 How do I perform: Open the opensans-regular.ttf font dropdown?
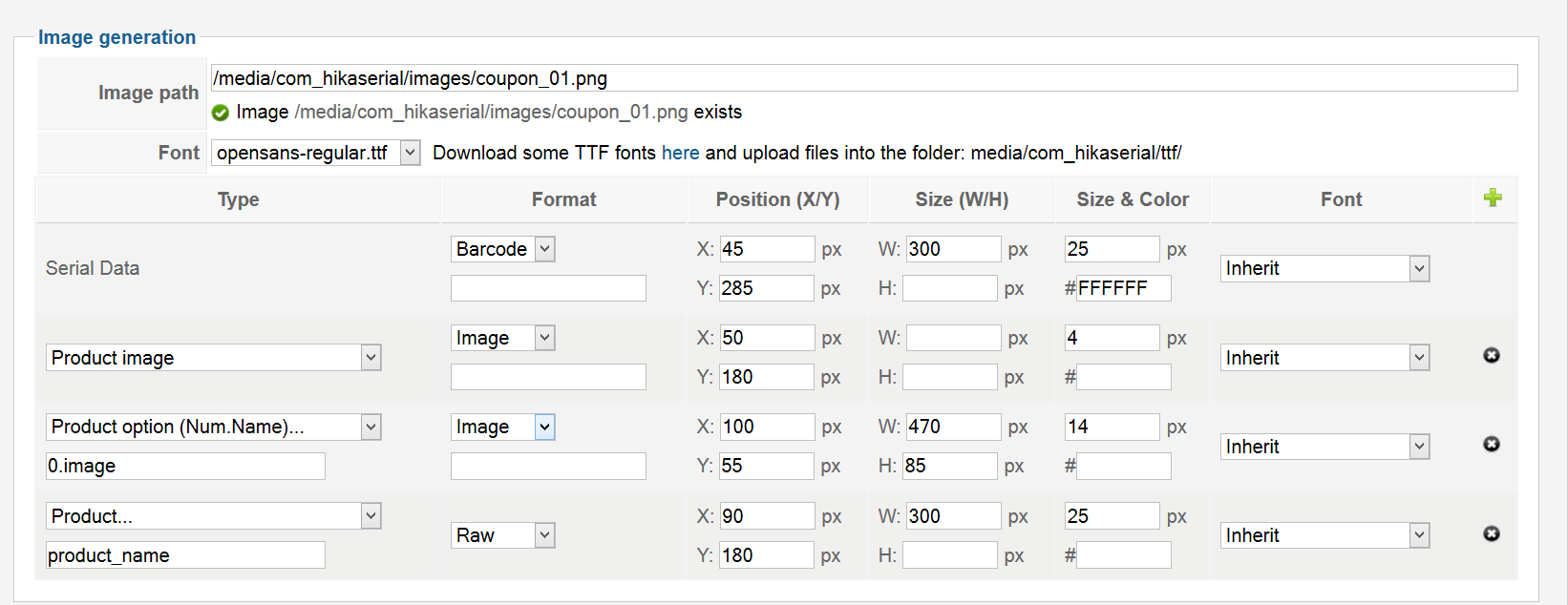click(316, 153)
